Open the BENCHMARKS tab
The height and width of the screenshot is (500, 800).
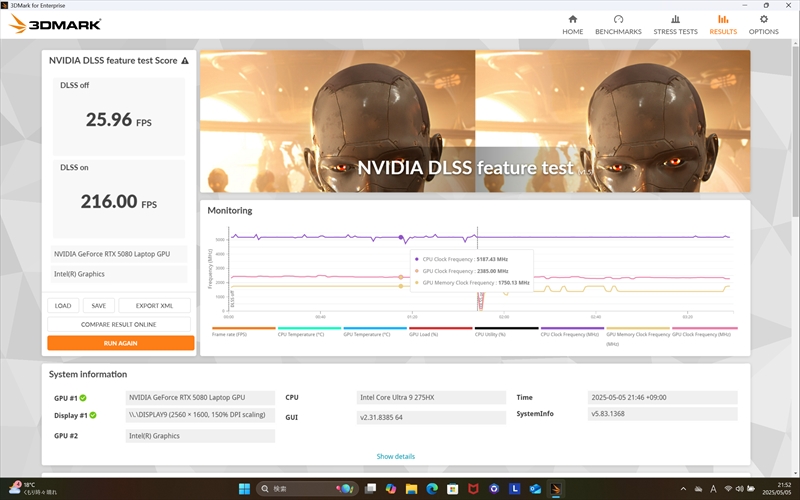618,24
